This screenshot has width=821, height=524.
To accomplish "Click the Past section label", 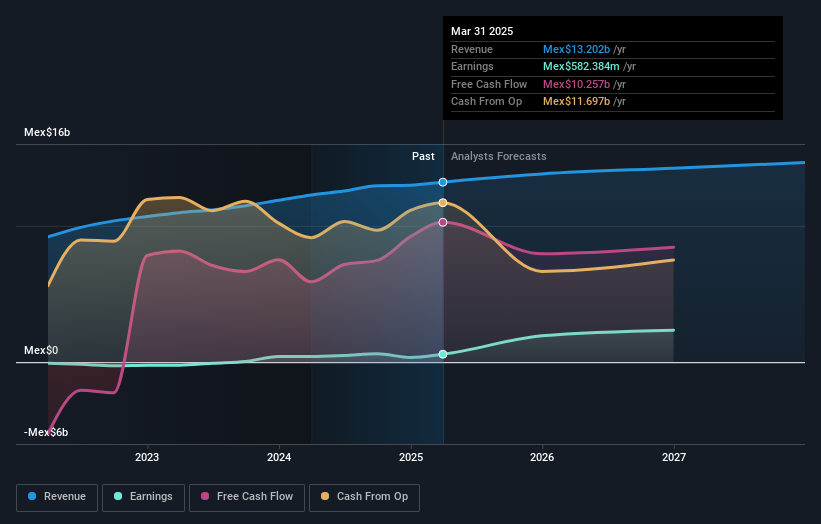I will (x=423, y=157).
